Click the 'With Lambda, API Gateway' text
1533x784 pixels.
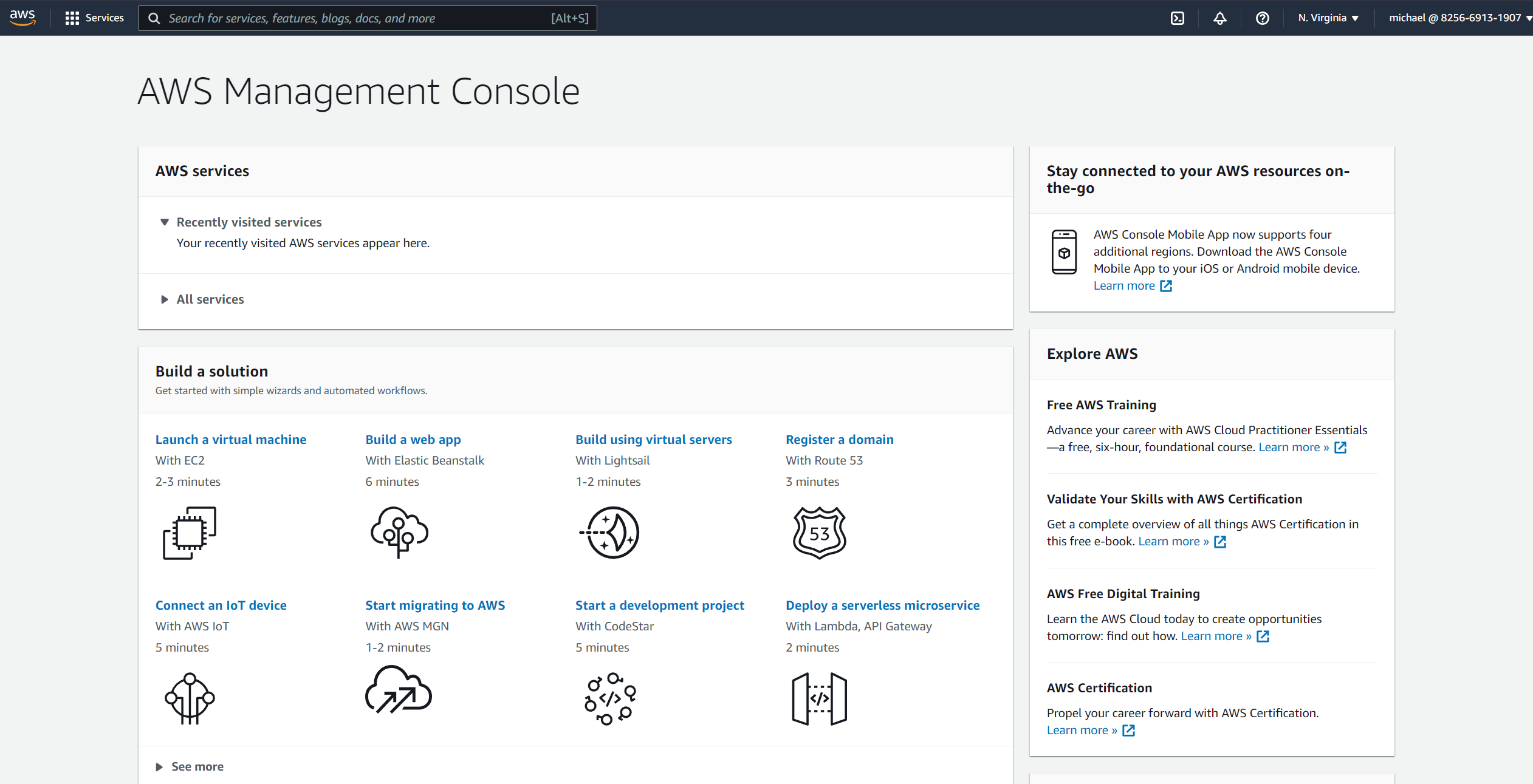[x=859, y=627]
